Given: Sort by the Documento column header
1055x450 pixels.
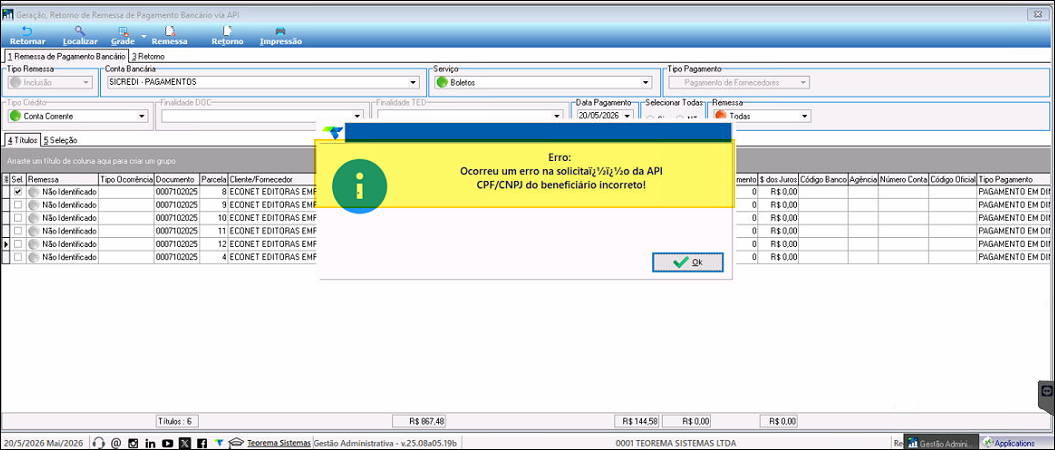Looking at the screenshot, I should tap(176, 180).
